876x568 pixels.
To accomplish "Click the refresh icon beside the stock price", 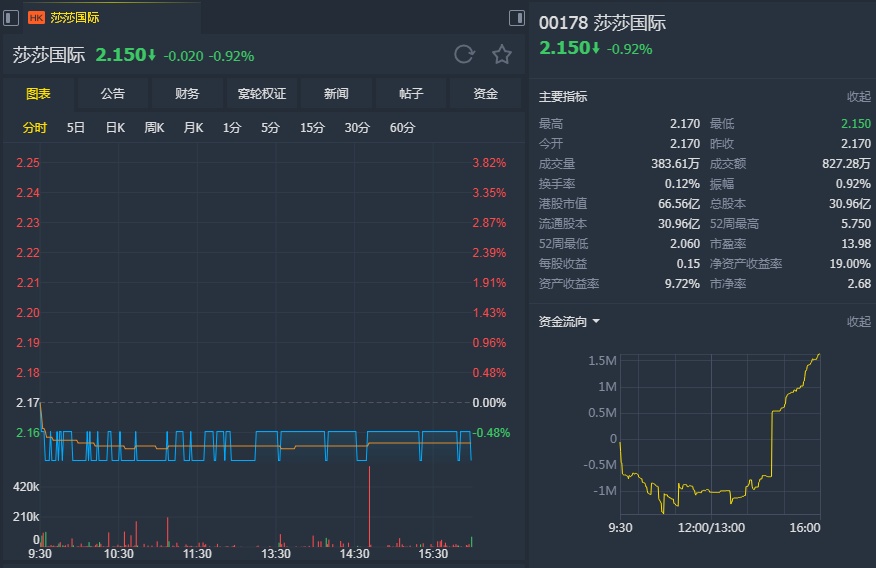I will click(x=464, y=55).
